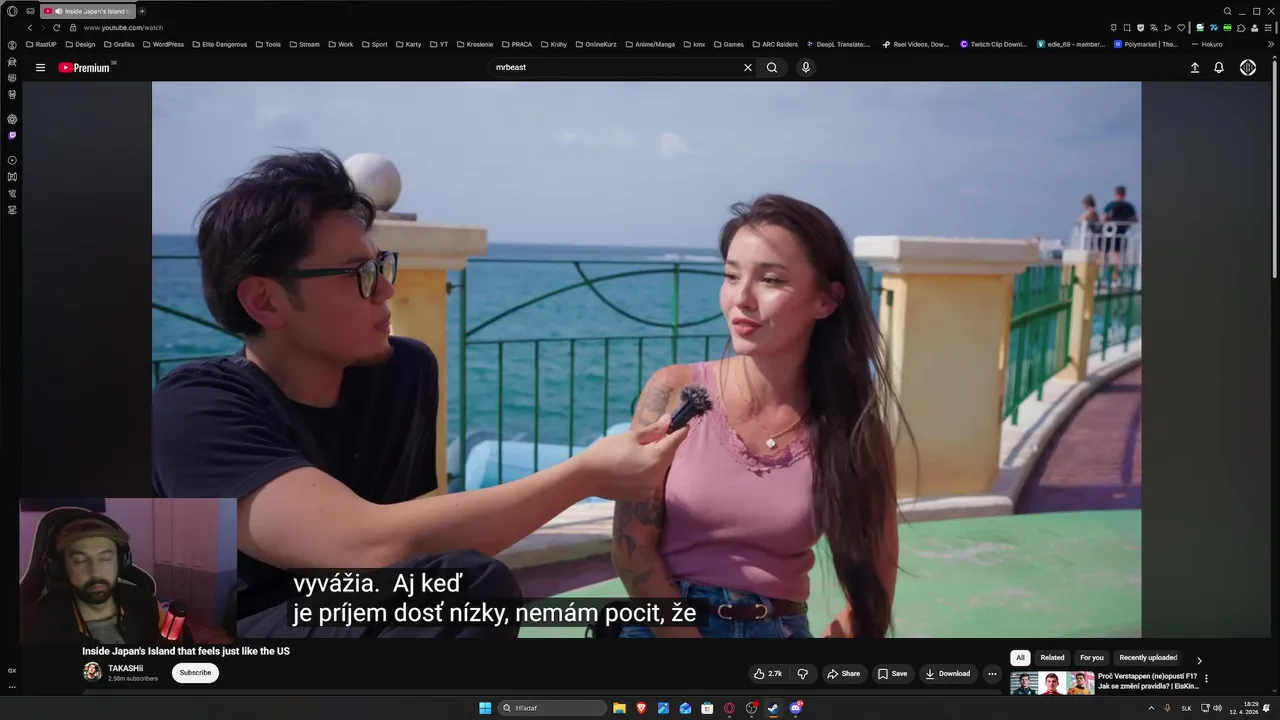Open the YouTube hamburger guide menu
Viewport: 1280px width, 720px height.
40,68
